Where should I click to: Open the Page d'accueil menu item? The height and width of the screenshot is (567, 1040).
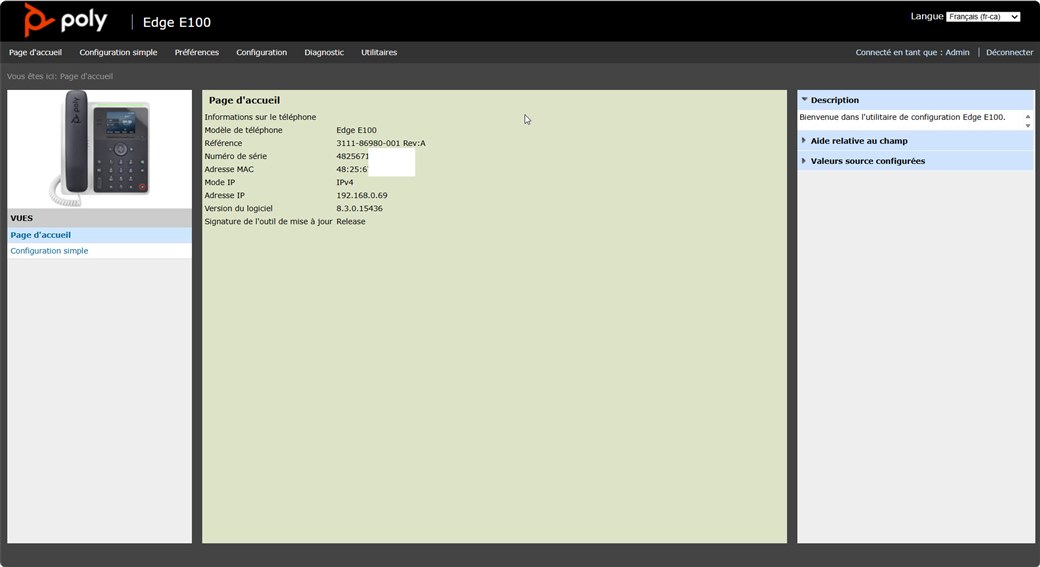35,52
